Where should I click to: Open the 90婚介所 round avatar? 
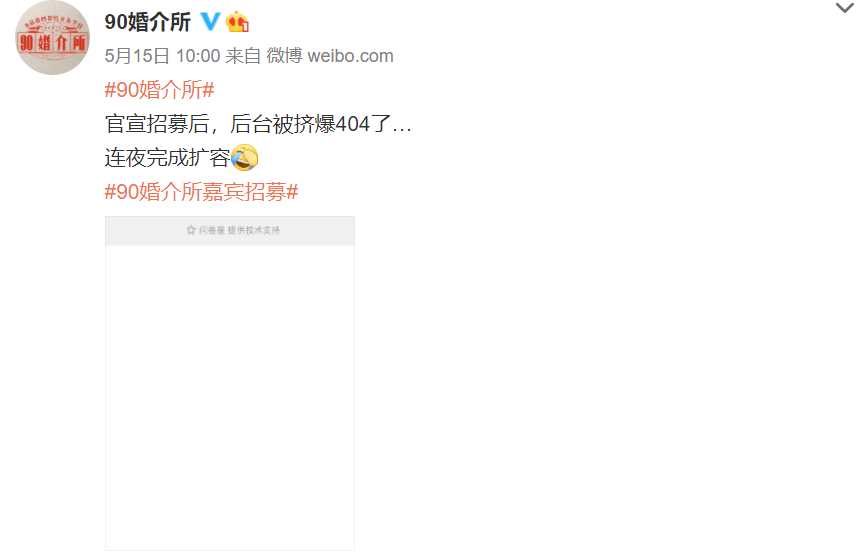pos(53,38)
